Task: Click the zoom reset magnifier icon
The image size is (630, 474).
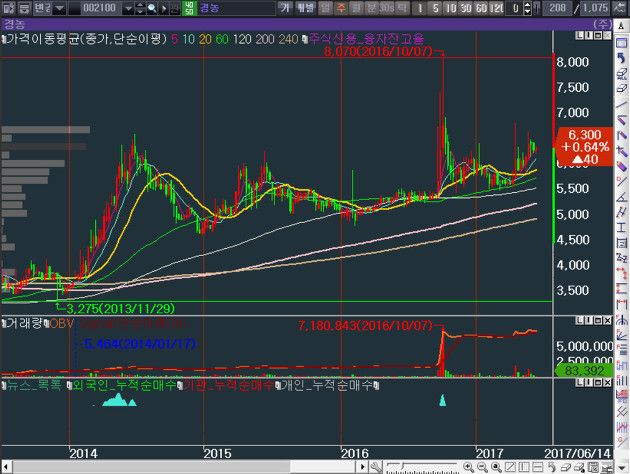Action: pyautogui.click(x=496, y=467)
